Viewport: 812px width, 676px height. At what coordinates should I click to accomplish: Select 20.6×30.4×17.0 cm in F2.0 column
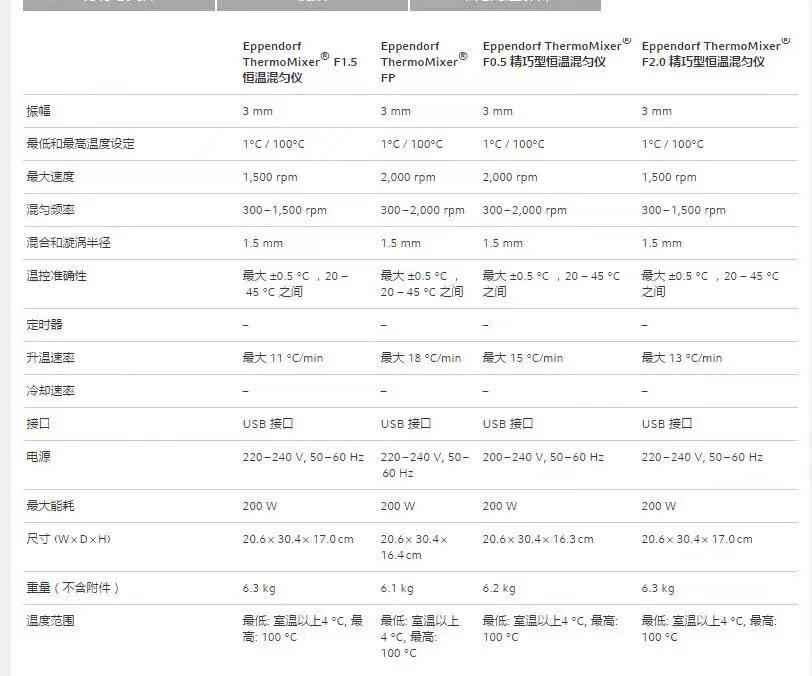pos(697,539)
